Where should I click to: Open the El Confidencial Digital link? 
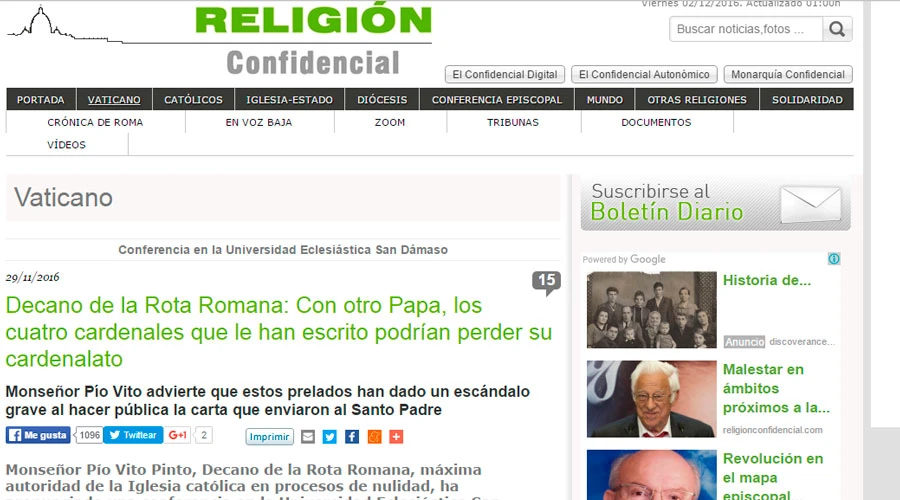(505, 75)
